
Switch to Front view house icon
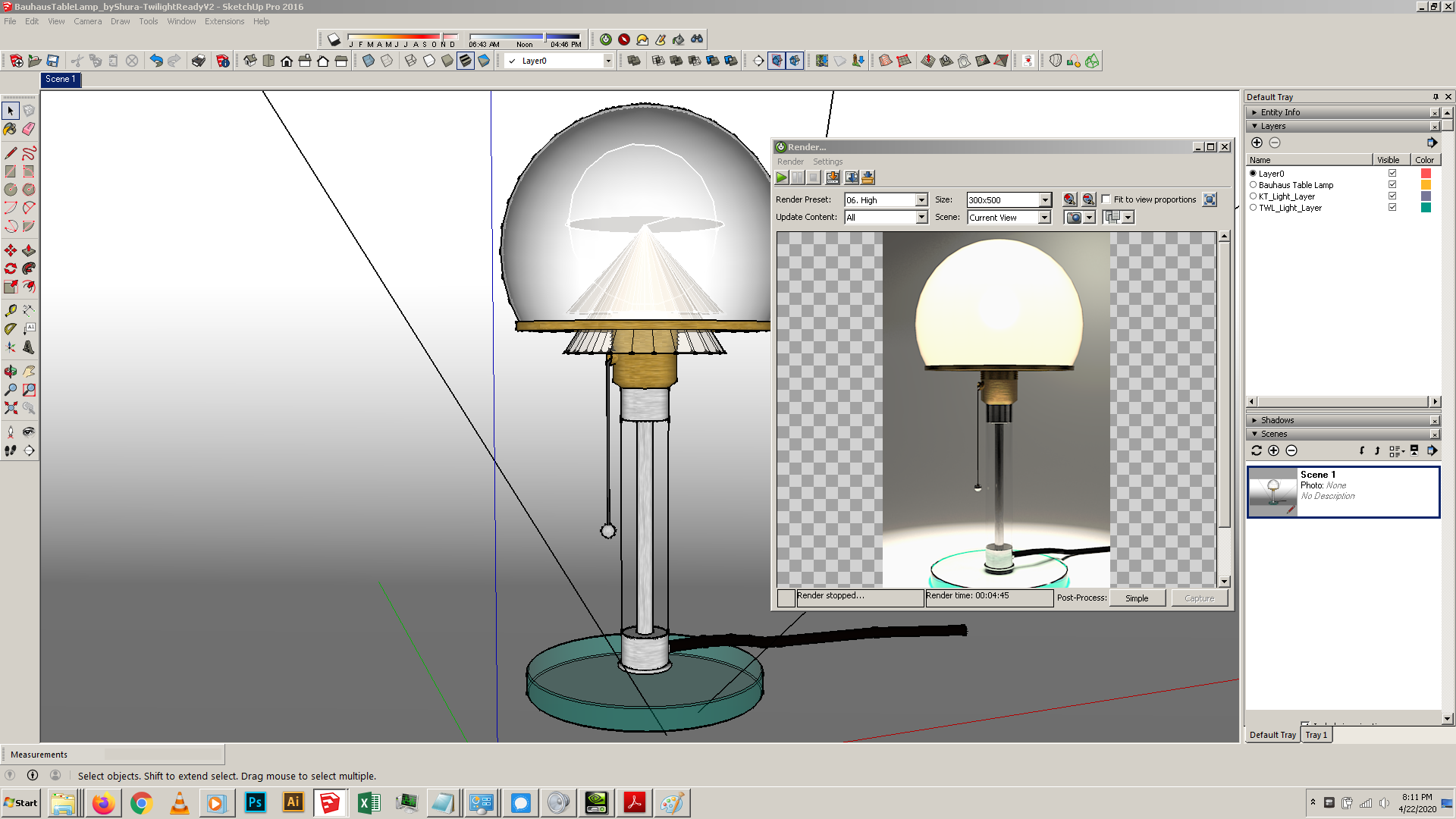pyautogui.click(x=287, y=61)
